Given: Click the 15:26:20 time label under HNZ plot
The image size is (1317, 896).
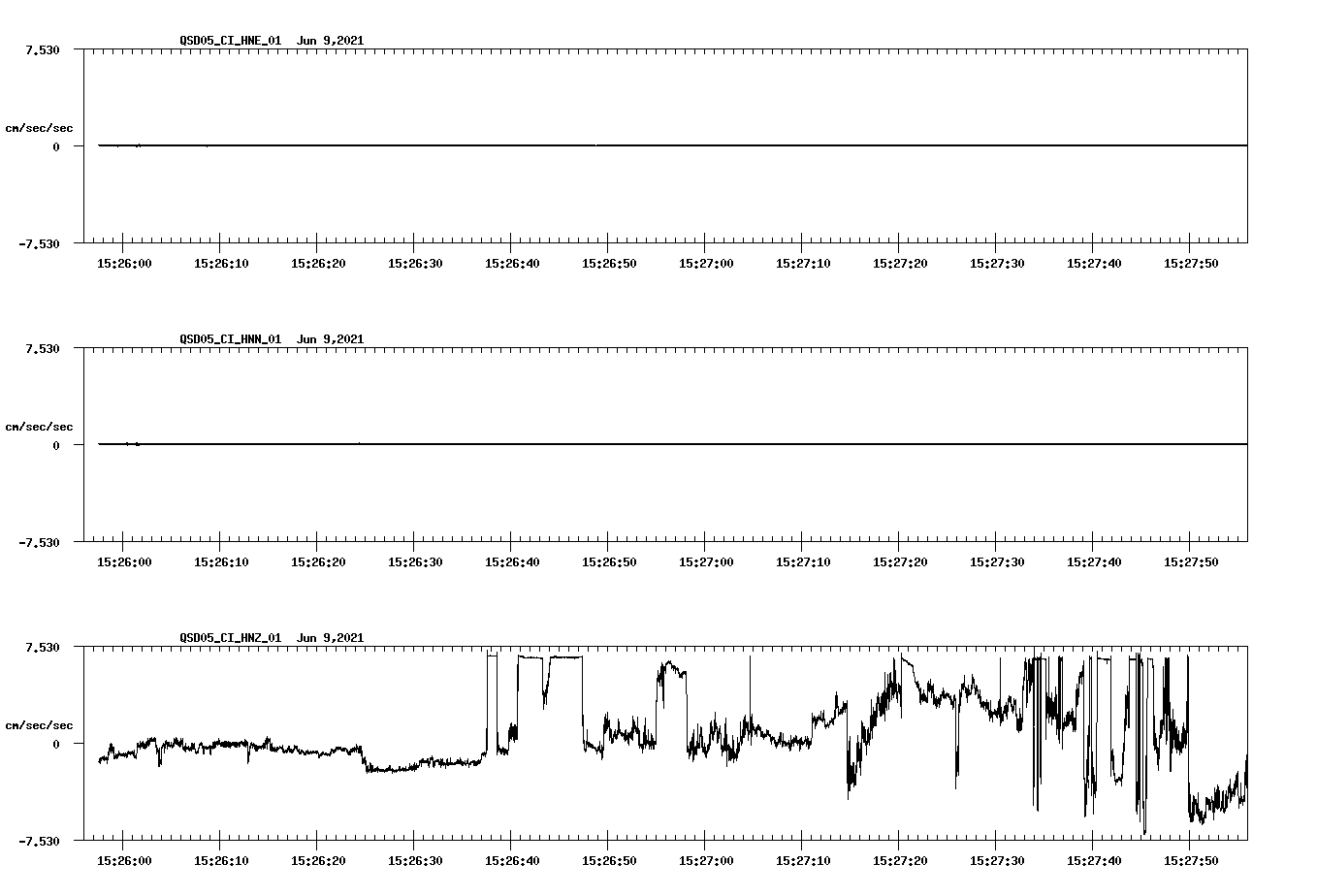Looking at the screenshot, I should pos(318,860).
